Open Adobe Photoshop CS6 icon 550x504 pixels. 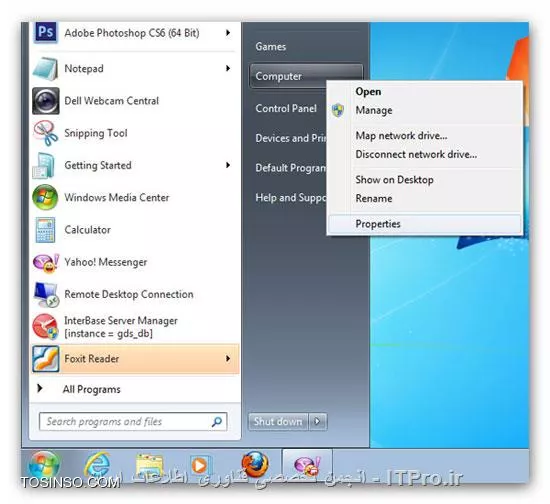pos(46,32)
